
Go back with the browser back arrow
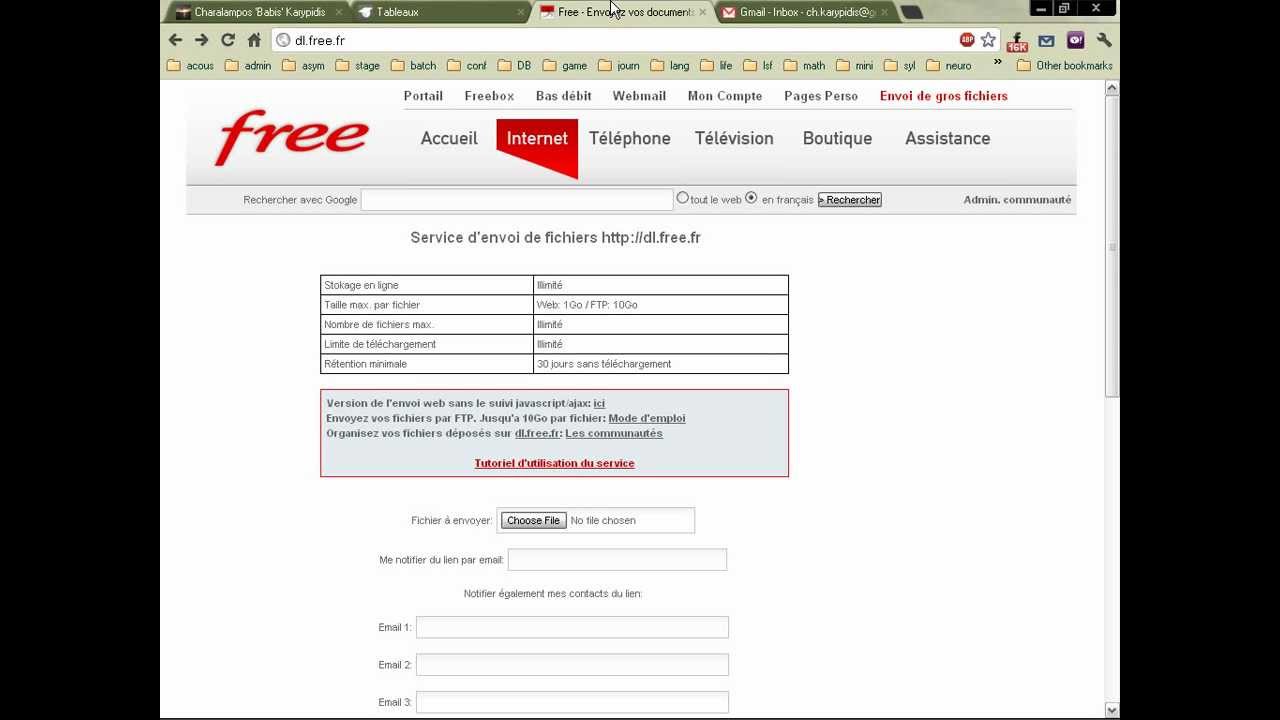coord(175,40)
